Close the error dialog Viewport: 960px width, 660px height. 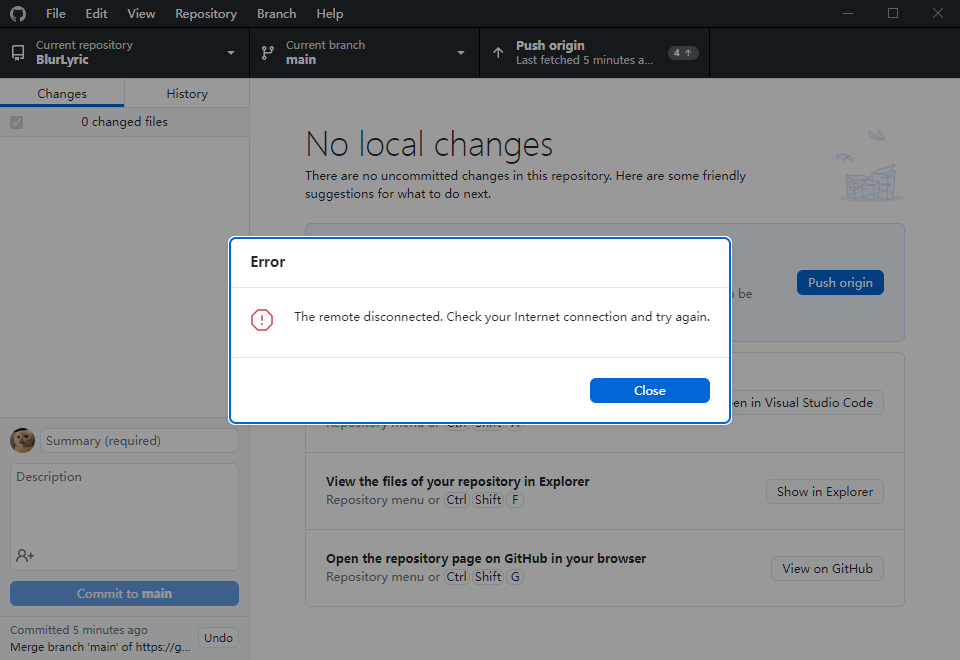tap(649, 390)
